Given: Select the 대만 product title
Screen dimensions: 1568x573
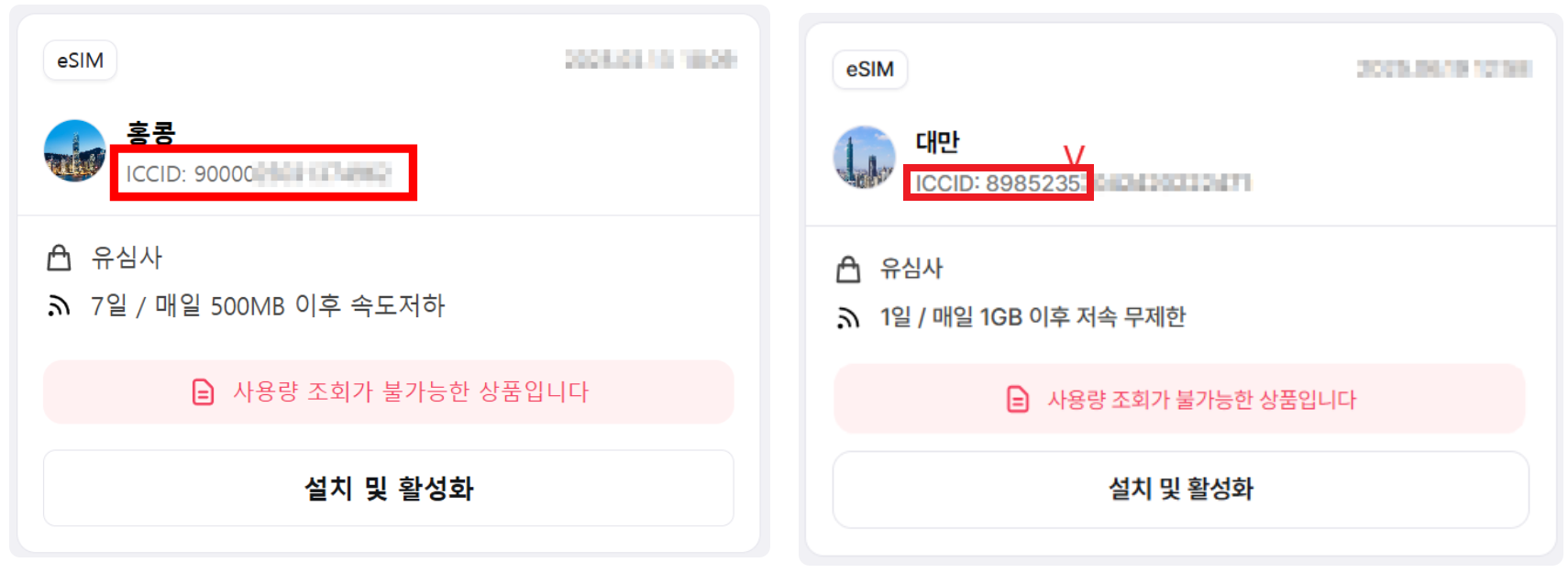Looking at the screenshot, I should tap(937, 141).
